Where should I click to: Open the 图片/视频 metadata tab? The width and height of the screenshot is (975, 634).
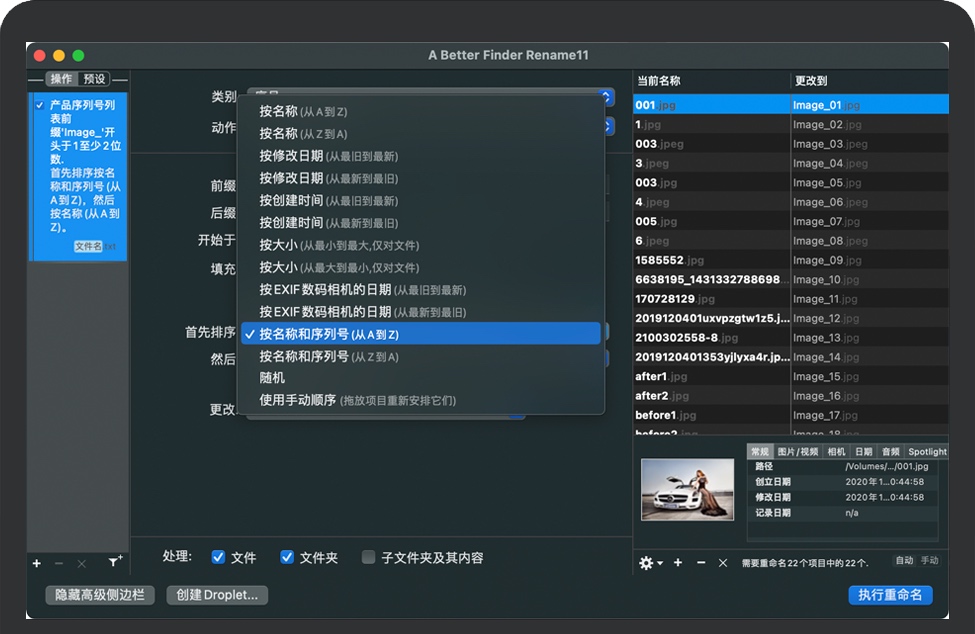797,452
